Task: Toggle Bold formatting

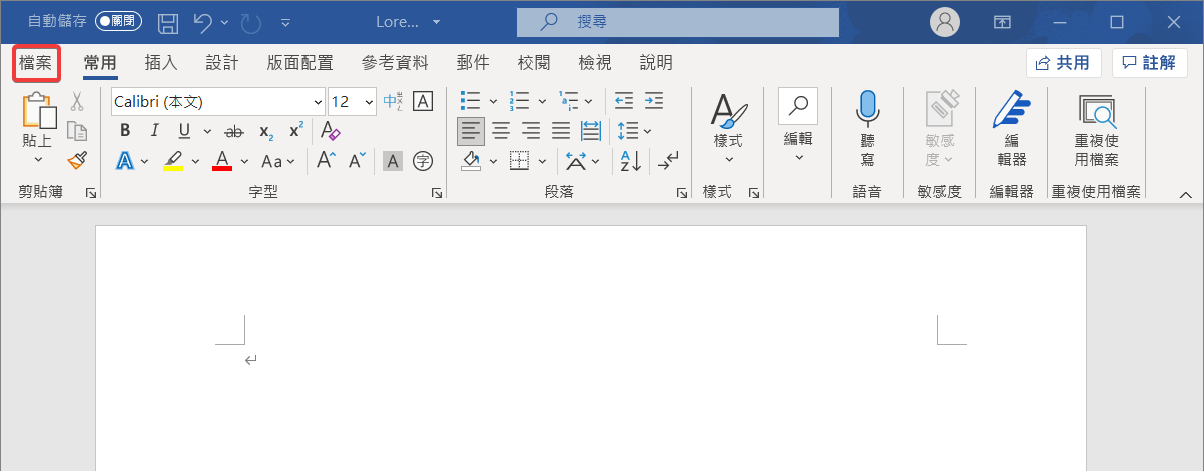Action: (125, 131)
